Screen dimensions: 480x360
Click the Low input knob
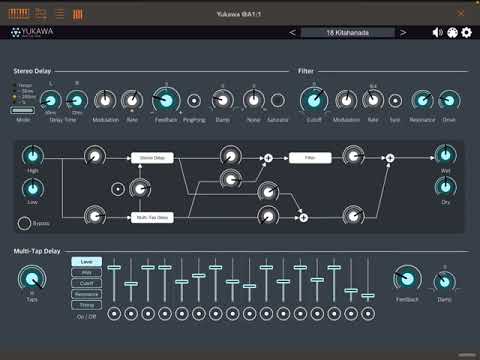coord(33,189)
